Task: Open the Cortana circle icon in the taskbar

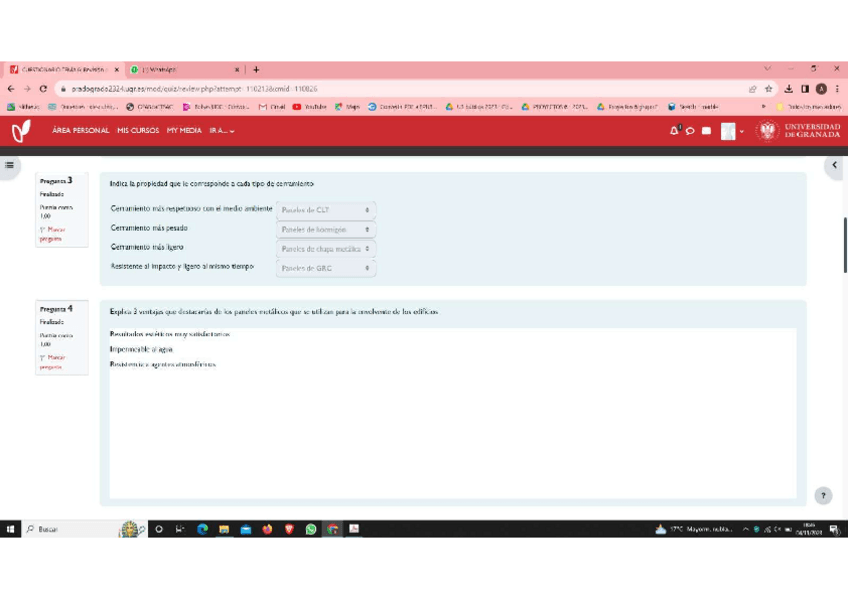Action: click(x=159, y=529)
